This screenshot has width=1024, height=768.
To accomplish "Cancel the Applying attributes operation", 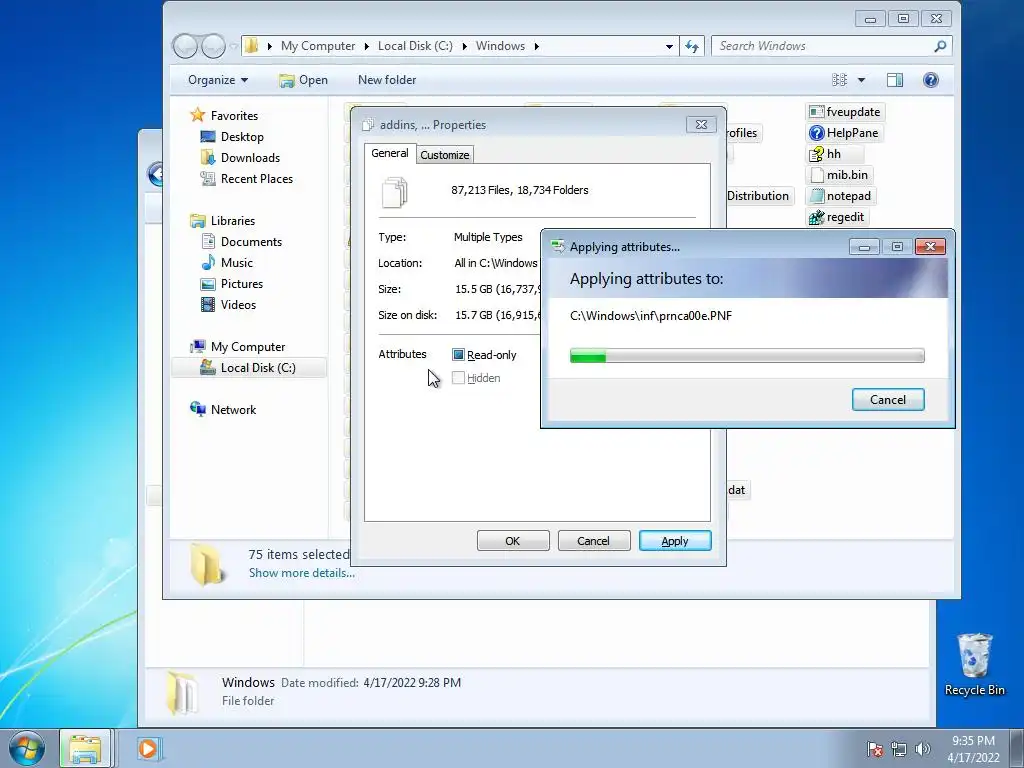I will click(888, 400).
